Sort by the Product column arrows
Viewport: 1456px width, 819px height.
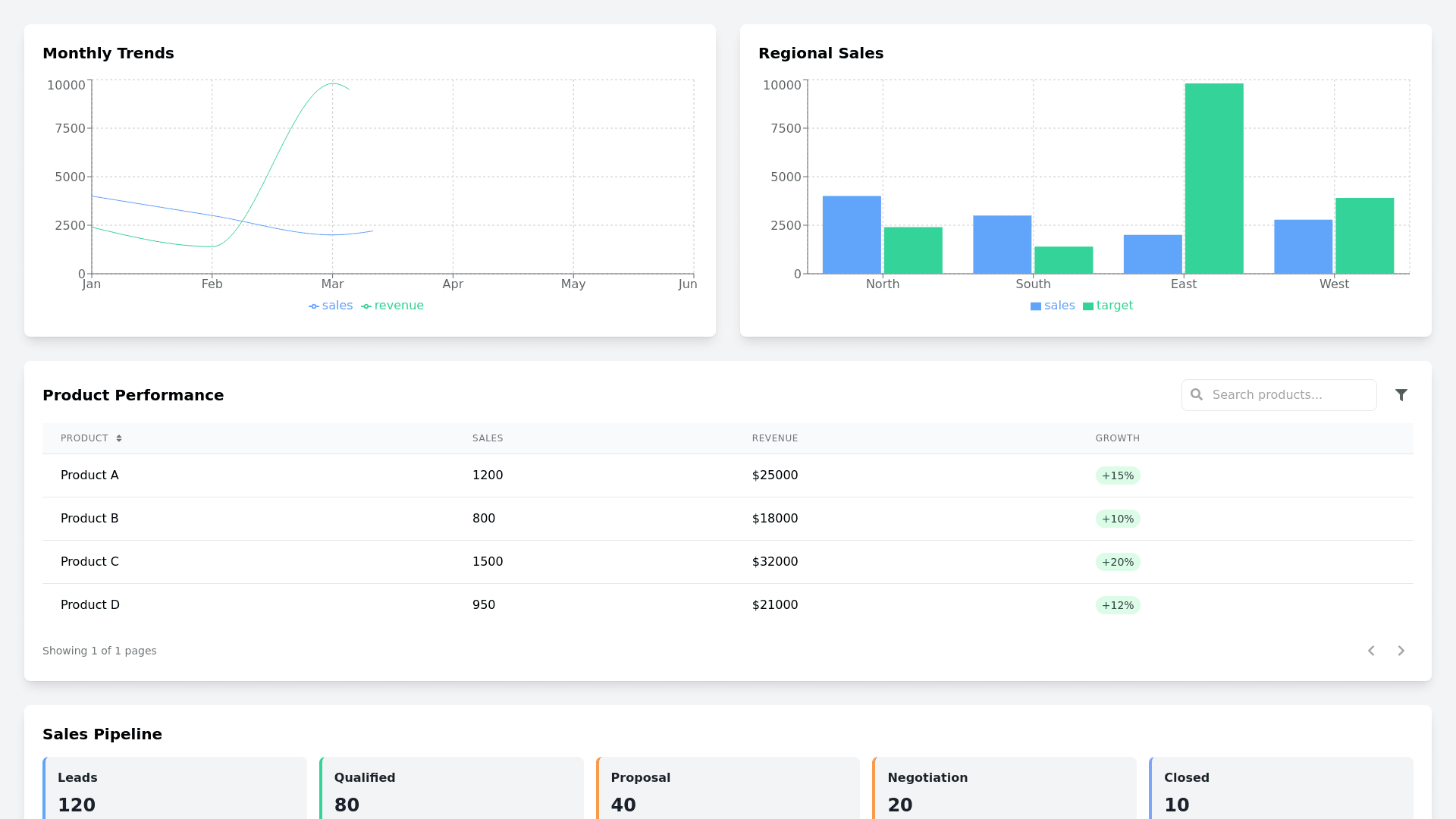tap(119, 438)
